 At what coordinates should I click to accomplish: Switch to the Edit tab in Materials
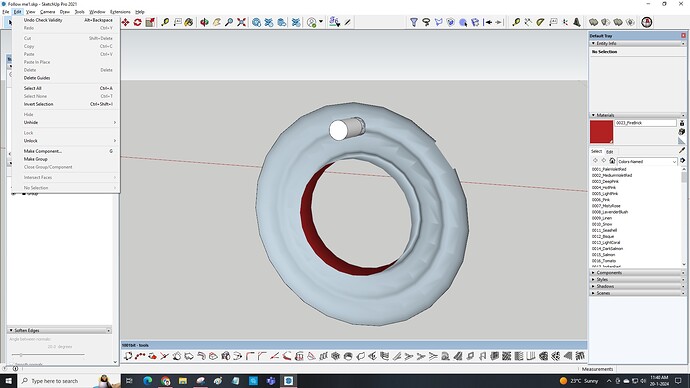tap(609, 152)
